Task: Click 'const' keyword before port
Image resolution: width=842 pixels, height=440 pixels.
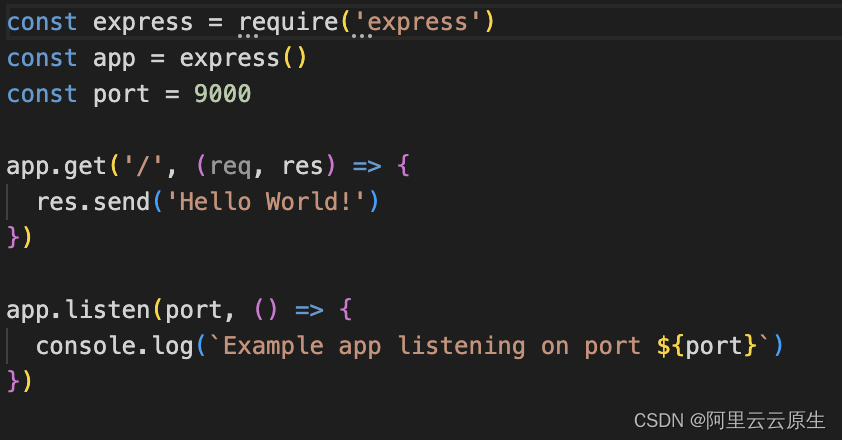Action: click(x=42, y=94)
